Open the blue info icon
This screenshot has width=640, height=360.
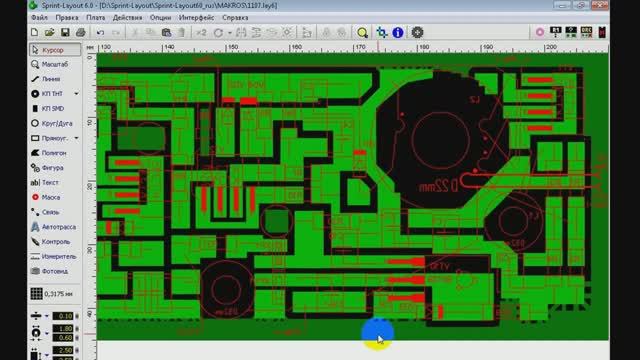pos(398,33)
